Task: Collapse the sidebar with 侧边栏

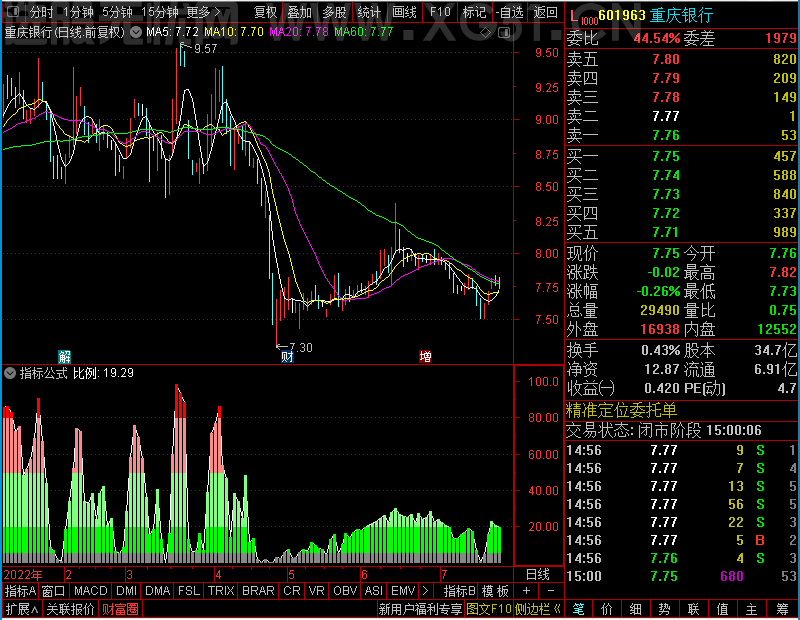Action: [x=538, y=609]
